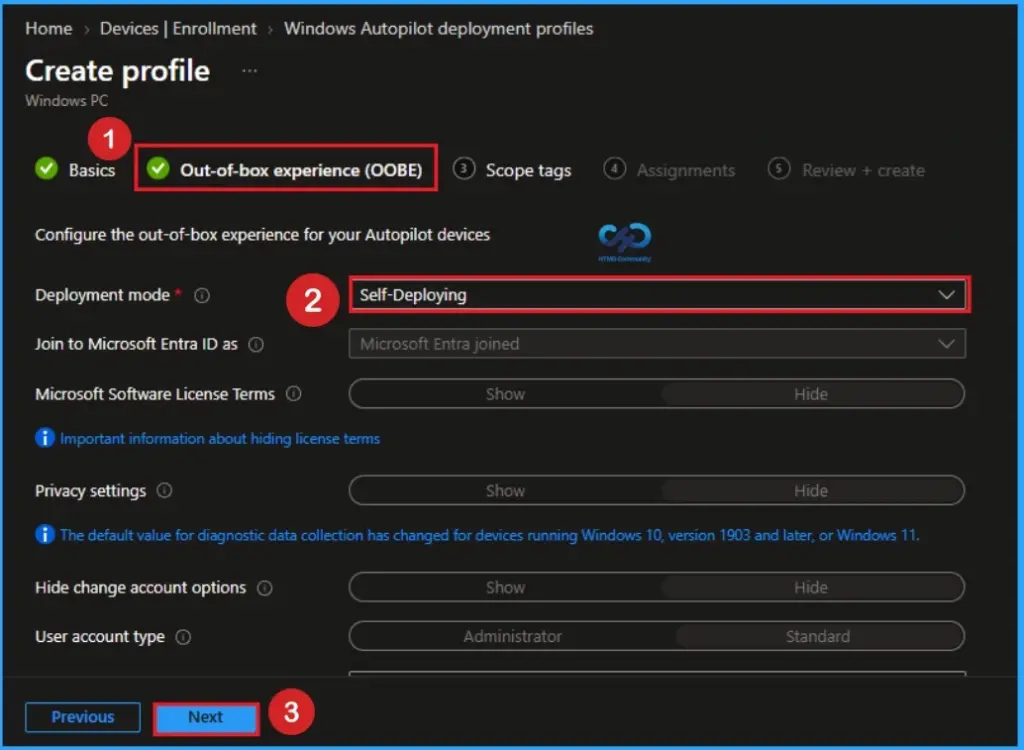
Task: Click the 'Privacy settings' label
Action: tap(91, 491)
